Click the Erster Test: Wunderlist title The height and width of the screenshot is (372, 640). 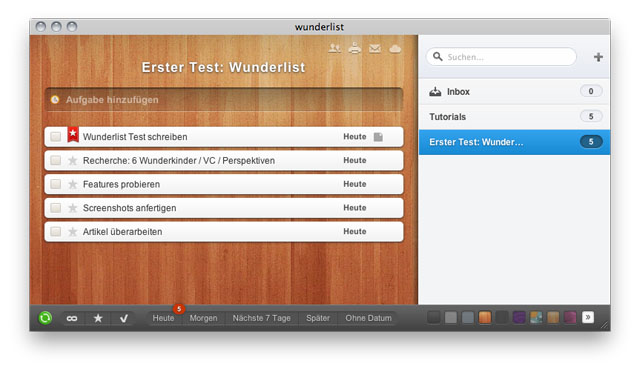coord(223,67)
